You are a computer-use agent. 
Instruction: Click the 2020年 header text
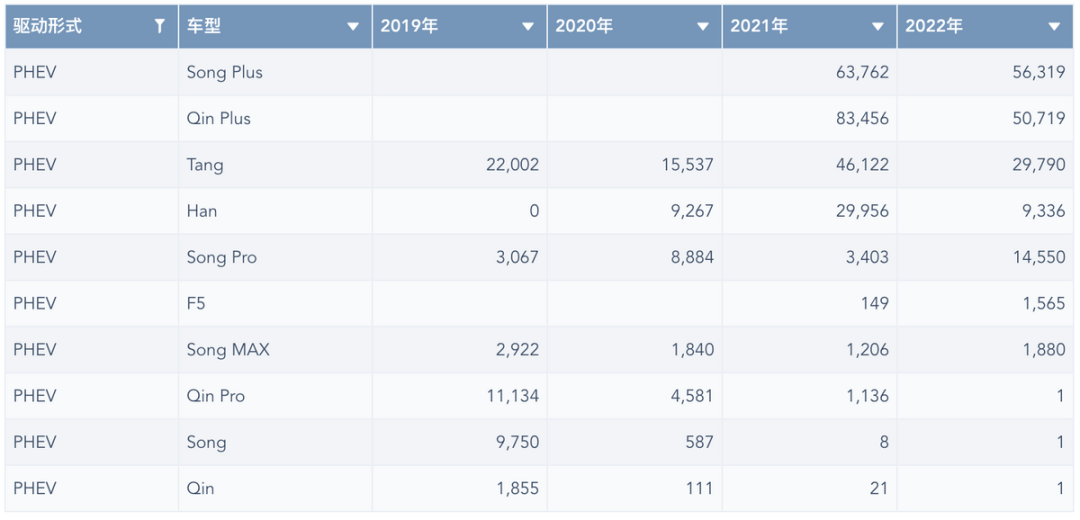[x=584, y=26]
